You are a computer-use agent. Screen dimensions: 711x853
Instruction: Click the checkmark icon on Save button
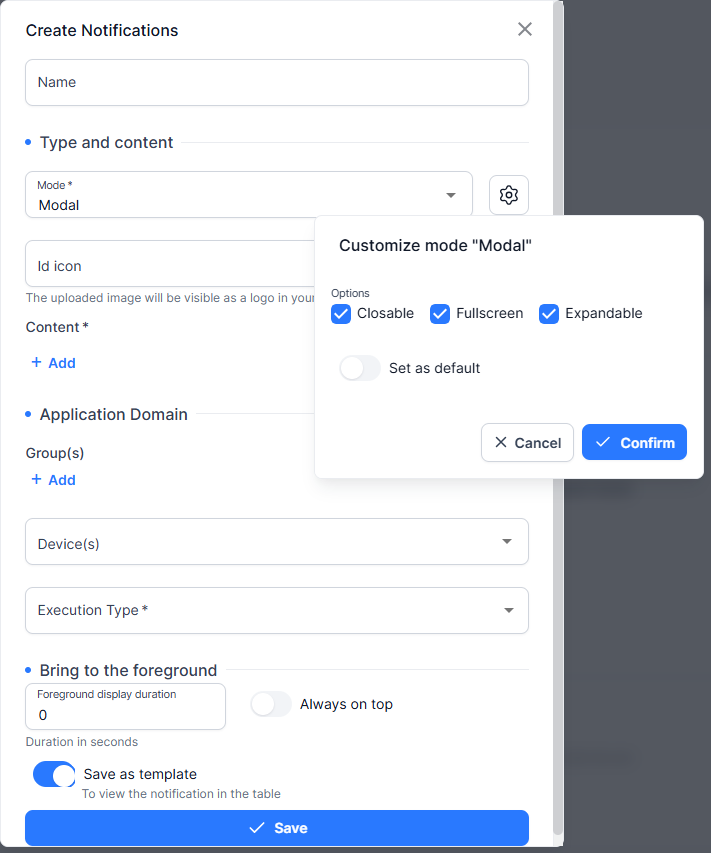click(257, 828)
